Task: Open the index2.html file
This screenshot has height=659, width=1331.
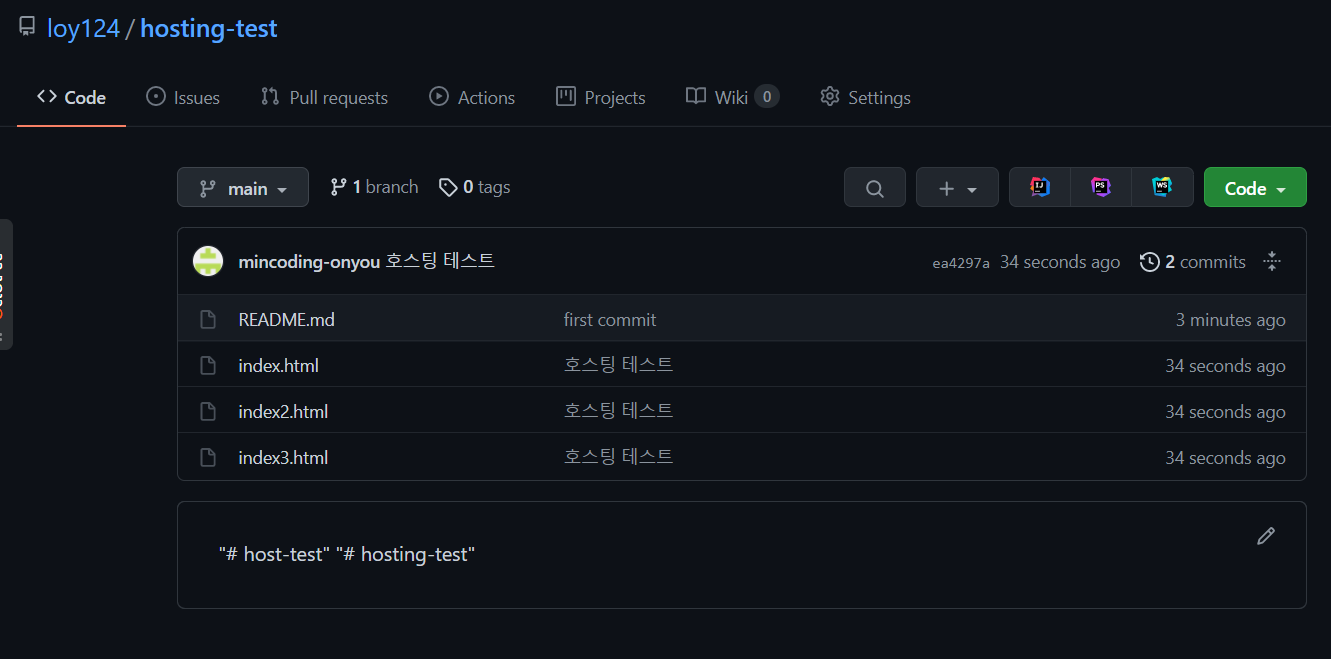Action: coord(283,412)
